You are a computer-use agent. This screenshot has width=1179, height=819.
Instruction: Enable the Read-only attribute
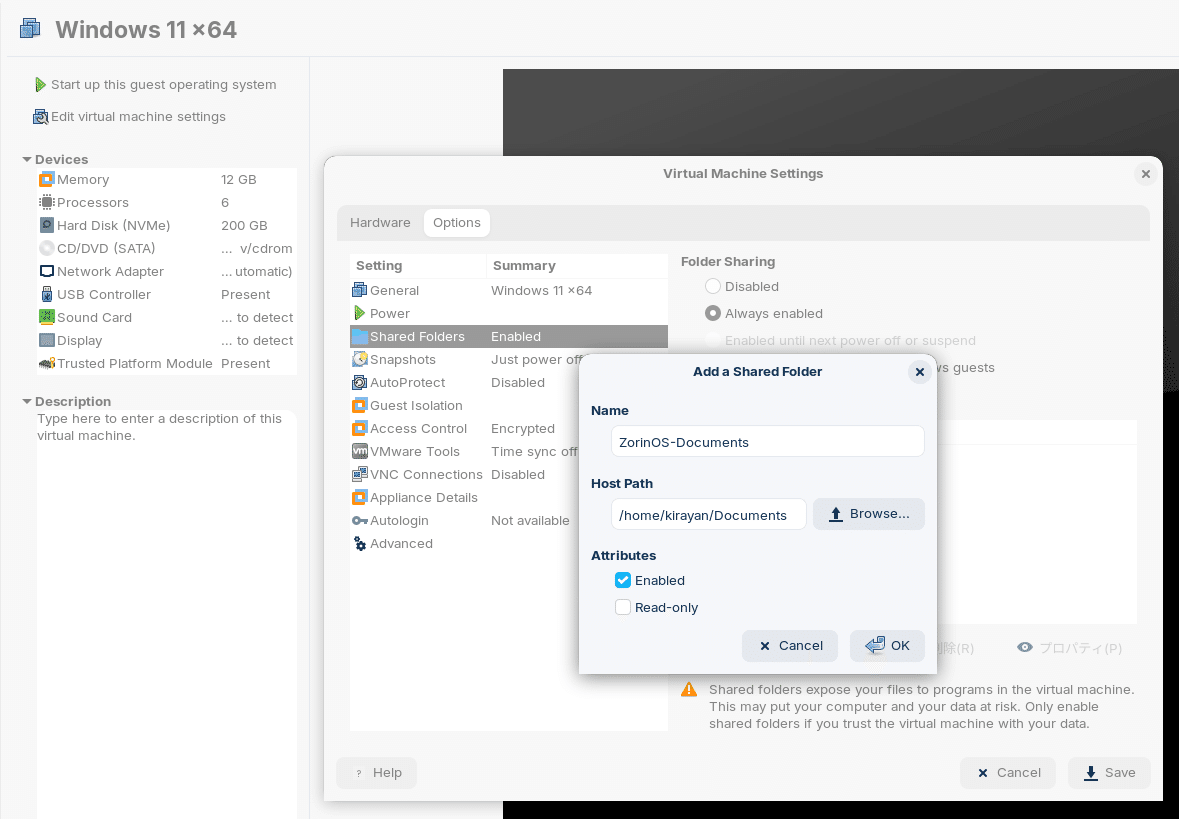click(x=623, y=607)
